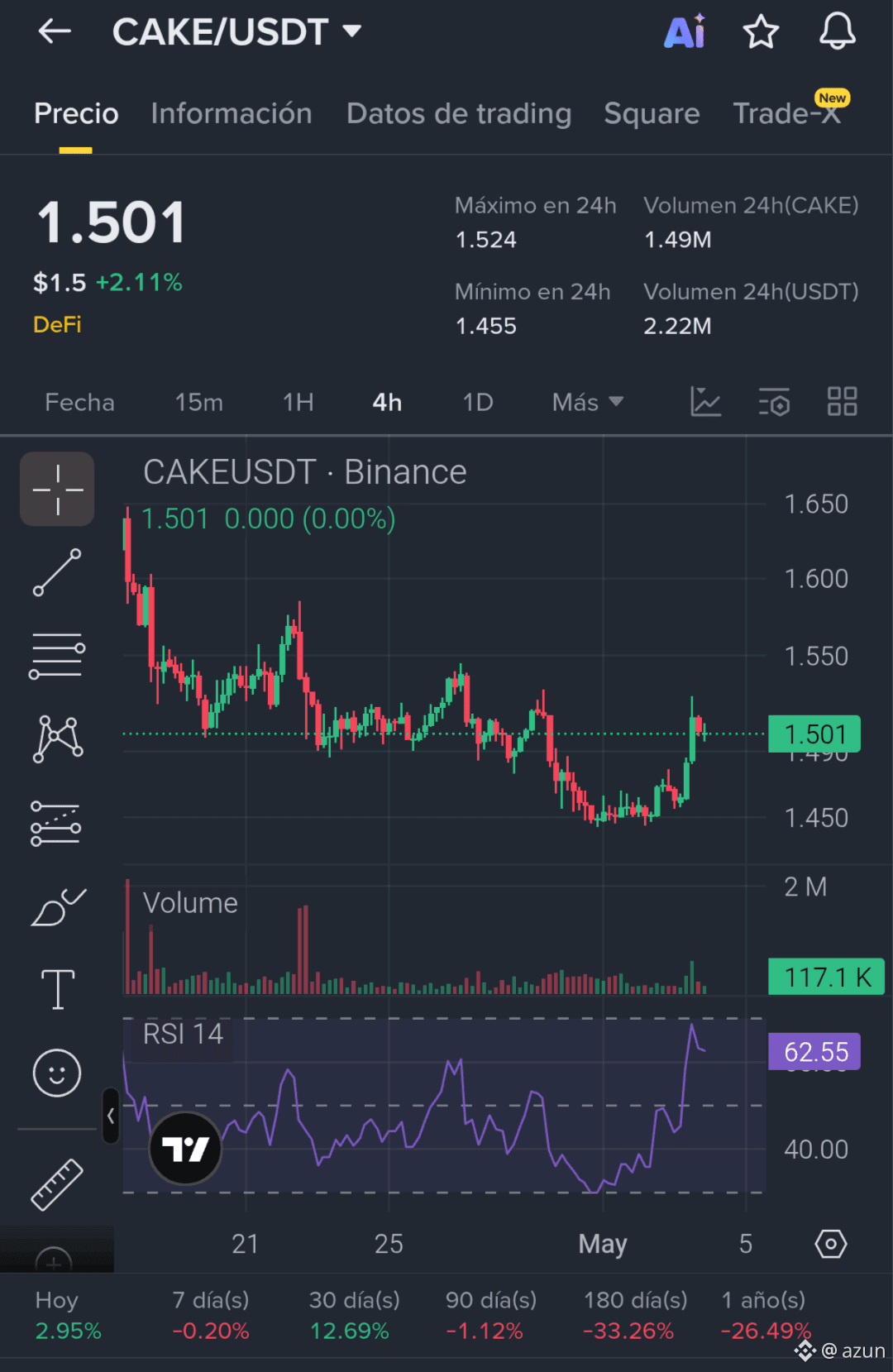Tap the DeFi category tag
This screenshot has height=1372, width=893.
click(57, 324)
